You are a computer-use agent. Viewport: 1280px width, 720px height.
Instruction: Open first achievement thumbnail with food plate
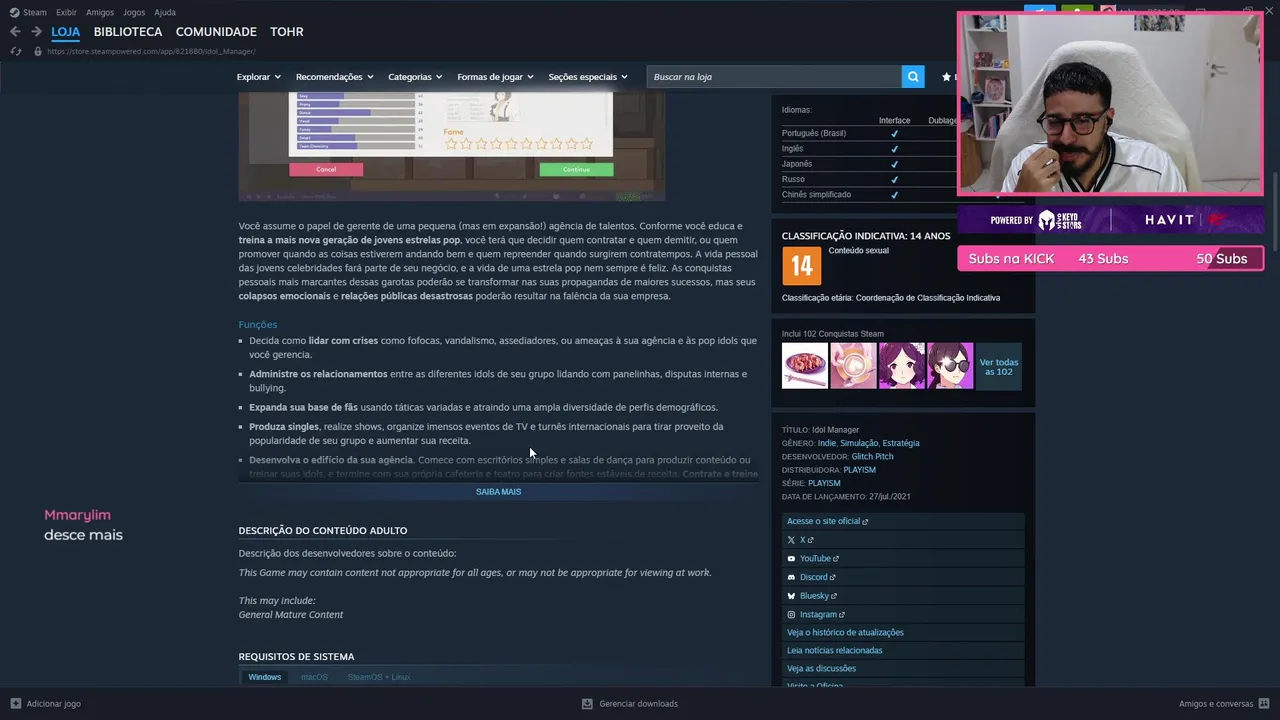[805, 365]
